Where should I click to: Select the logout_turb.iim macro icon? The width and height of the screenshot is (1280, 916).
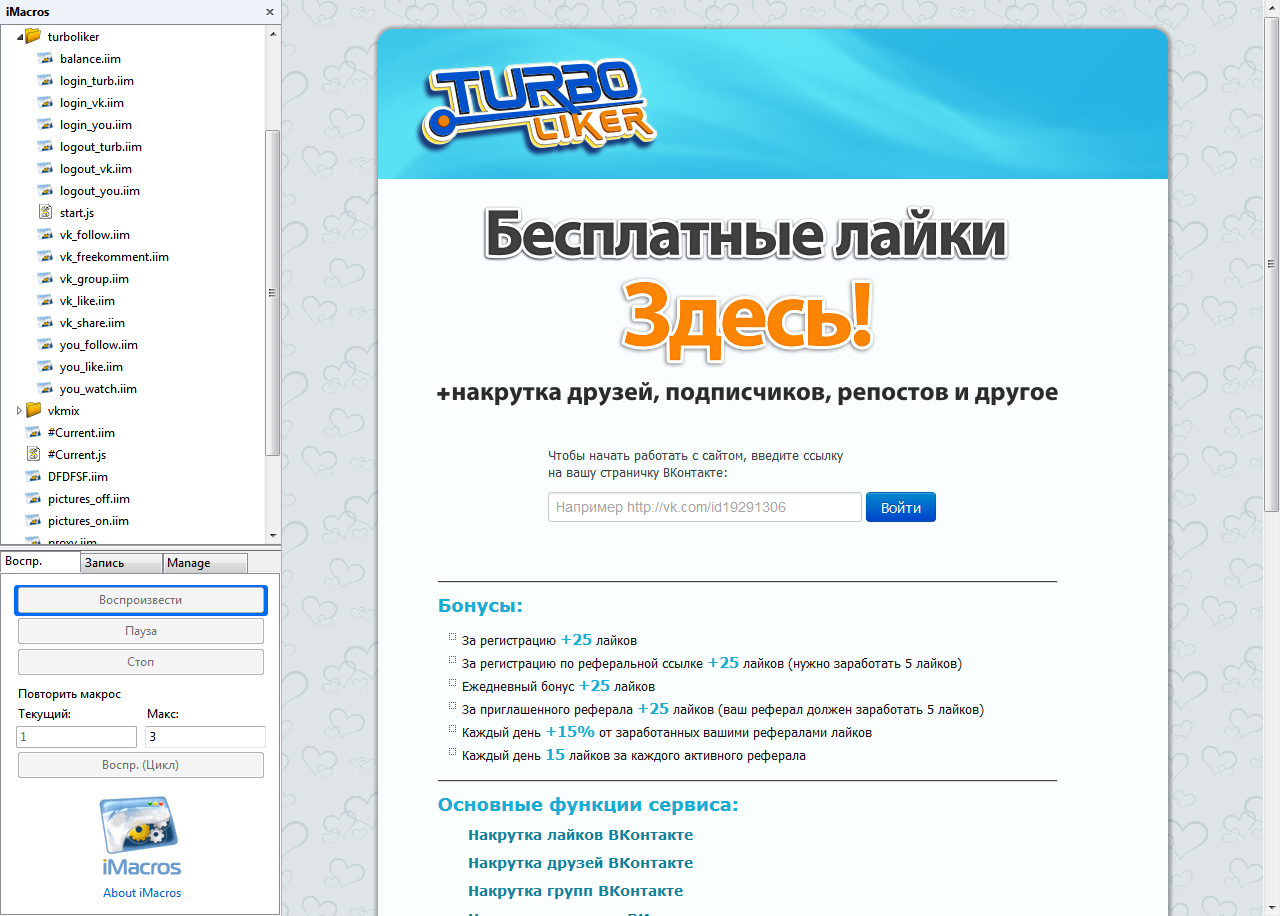[45, 146]
